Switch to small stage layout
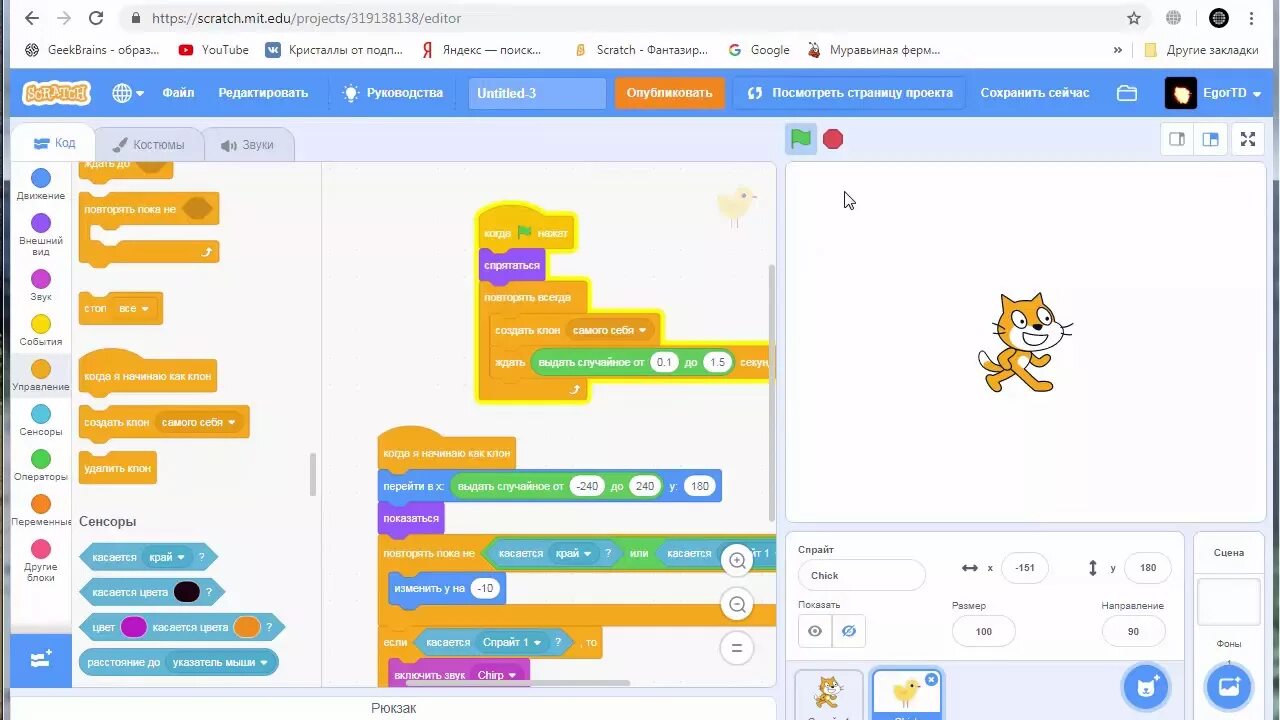 click(1177, 139)
